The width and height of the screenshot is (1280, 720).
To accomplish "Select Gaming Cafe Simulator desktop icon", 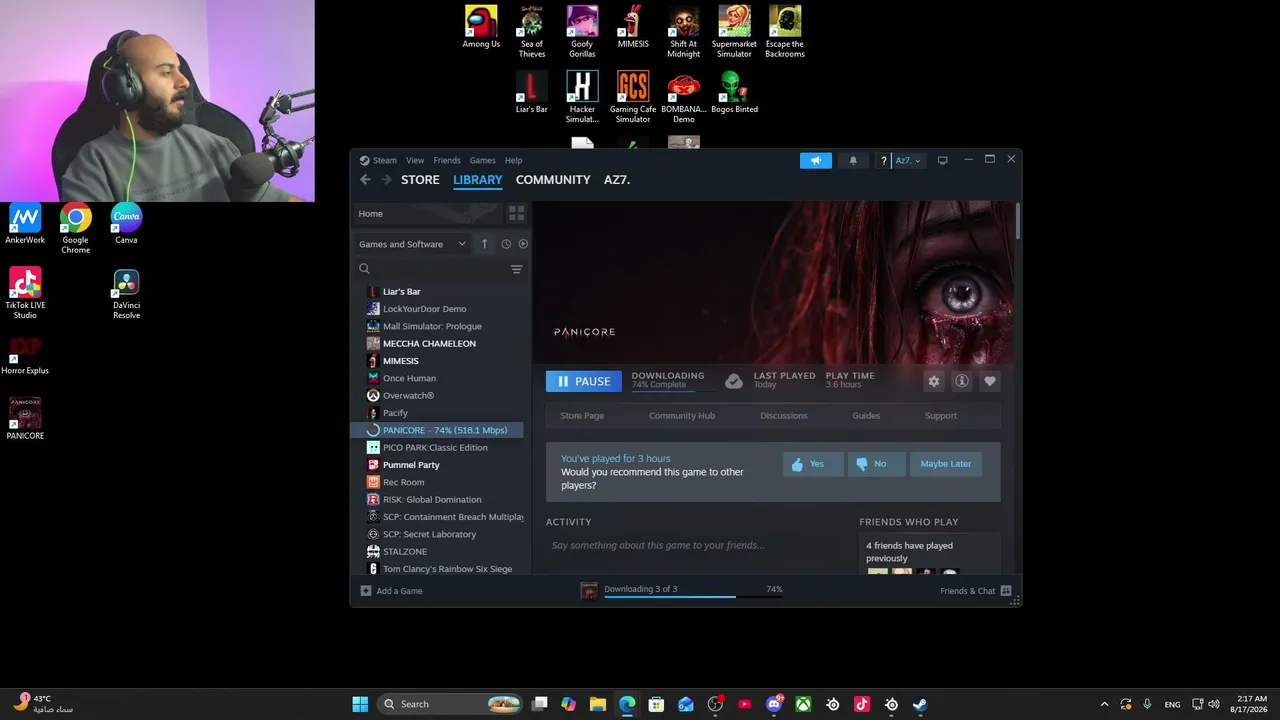I will [x=633, y=97].
